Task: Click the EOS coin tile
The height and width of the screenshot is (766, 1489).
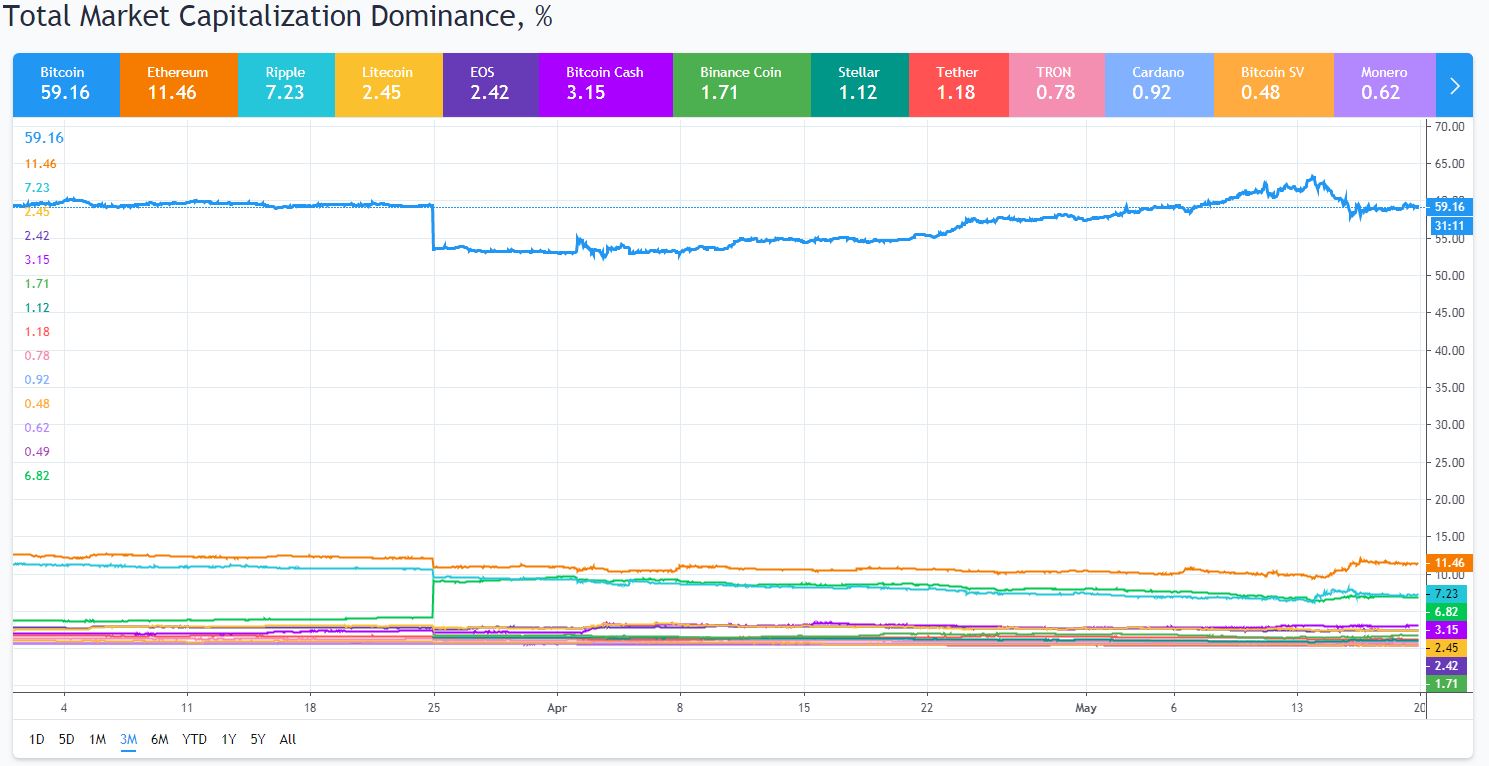Action: point(490,84)
